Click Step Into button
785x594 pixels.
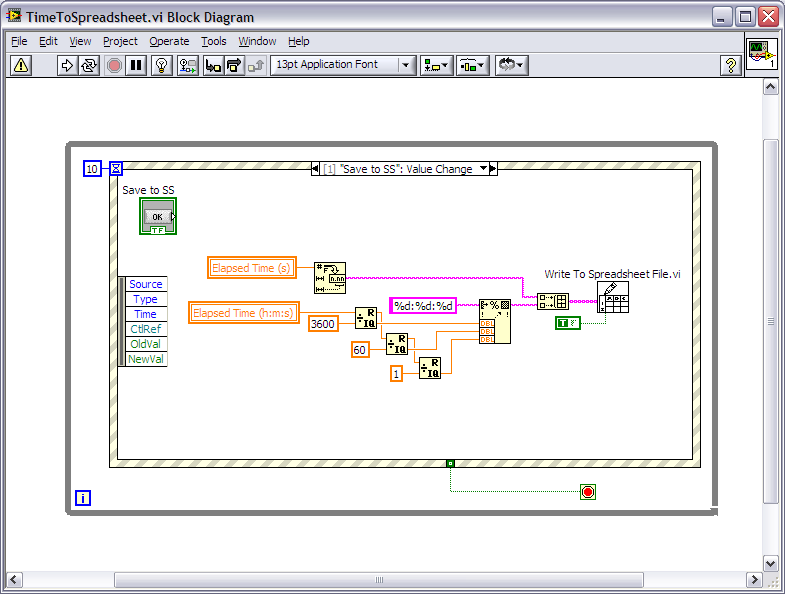click(x=213, y=66)
